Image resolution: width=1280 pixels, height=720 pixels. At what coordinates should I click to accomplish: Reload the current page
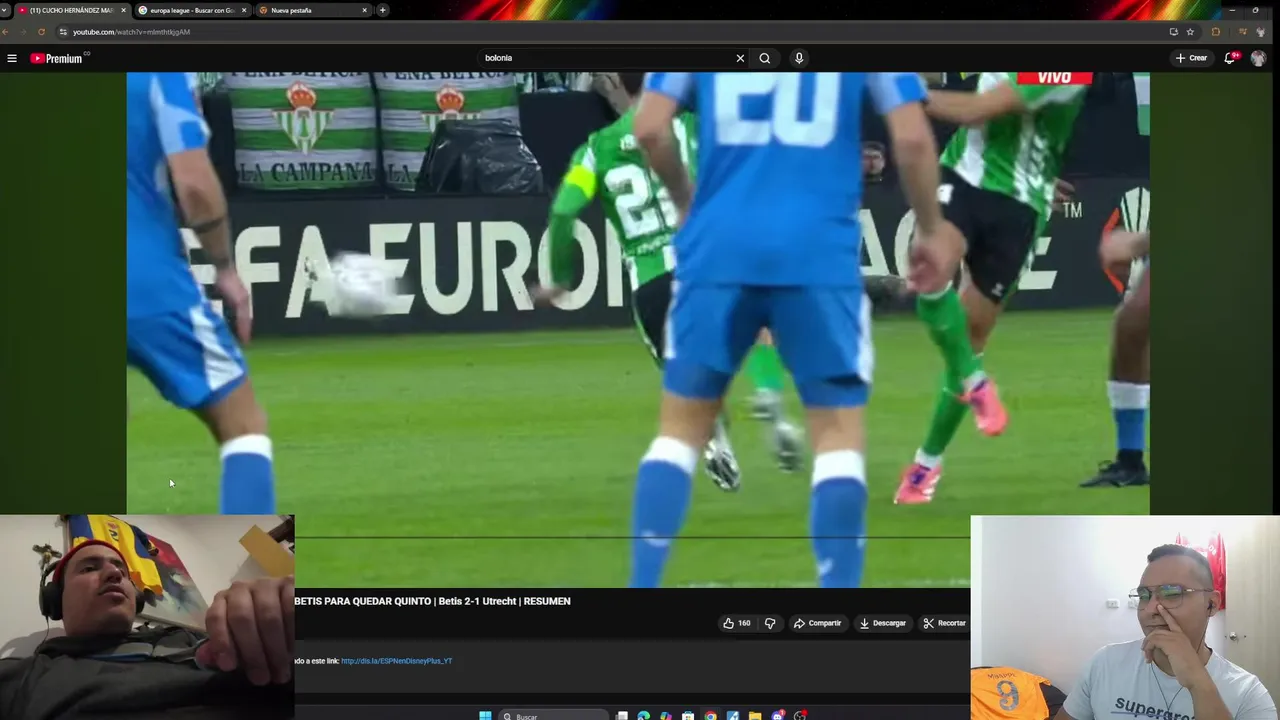(x=41, y=32)
